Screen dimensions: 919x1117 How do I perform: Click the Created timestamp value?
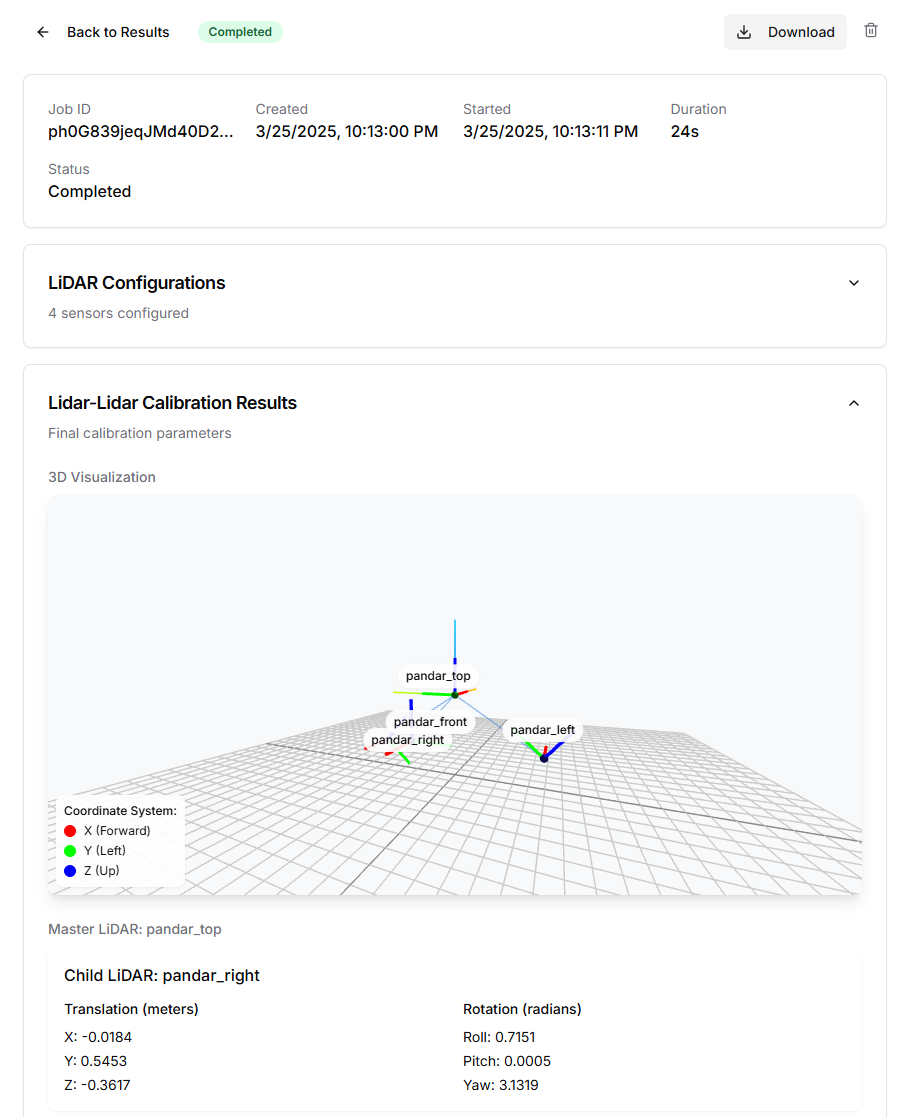tap(347, 132)
